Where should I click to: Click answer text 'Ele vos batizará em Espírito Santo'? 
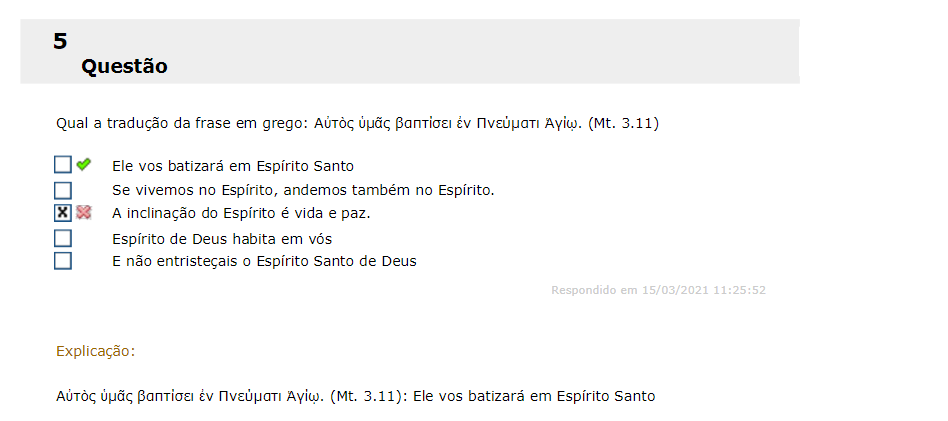pyautogui.click(x=232, y=166)
